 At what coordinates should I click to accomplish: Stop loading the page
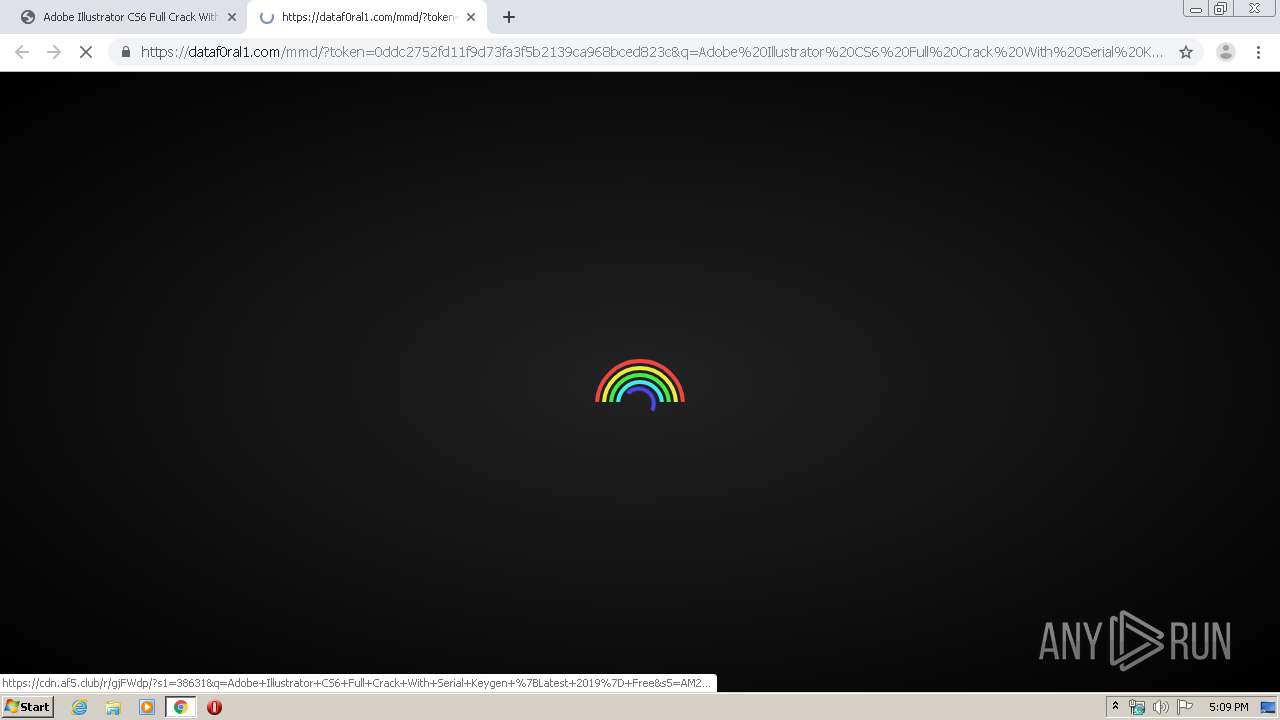pos(86,52)
